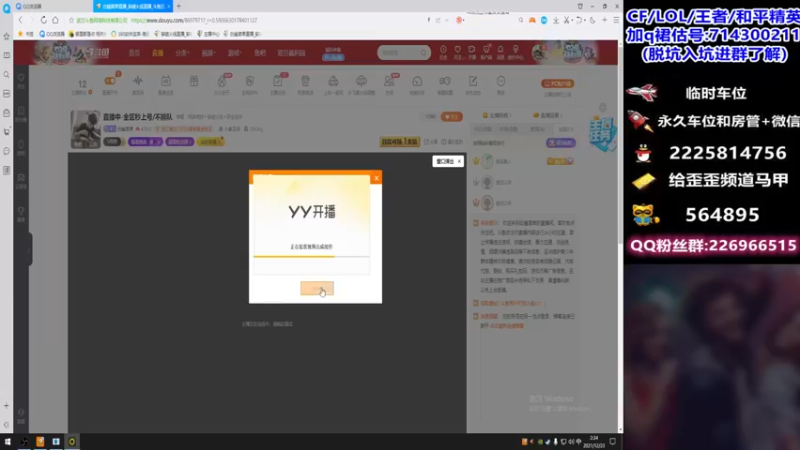Expand the 视频 nav dropdown
This screenshot has width=800, height=450.
[208, 53]
